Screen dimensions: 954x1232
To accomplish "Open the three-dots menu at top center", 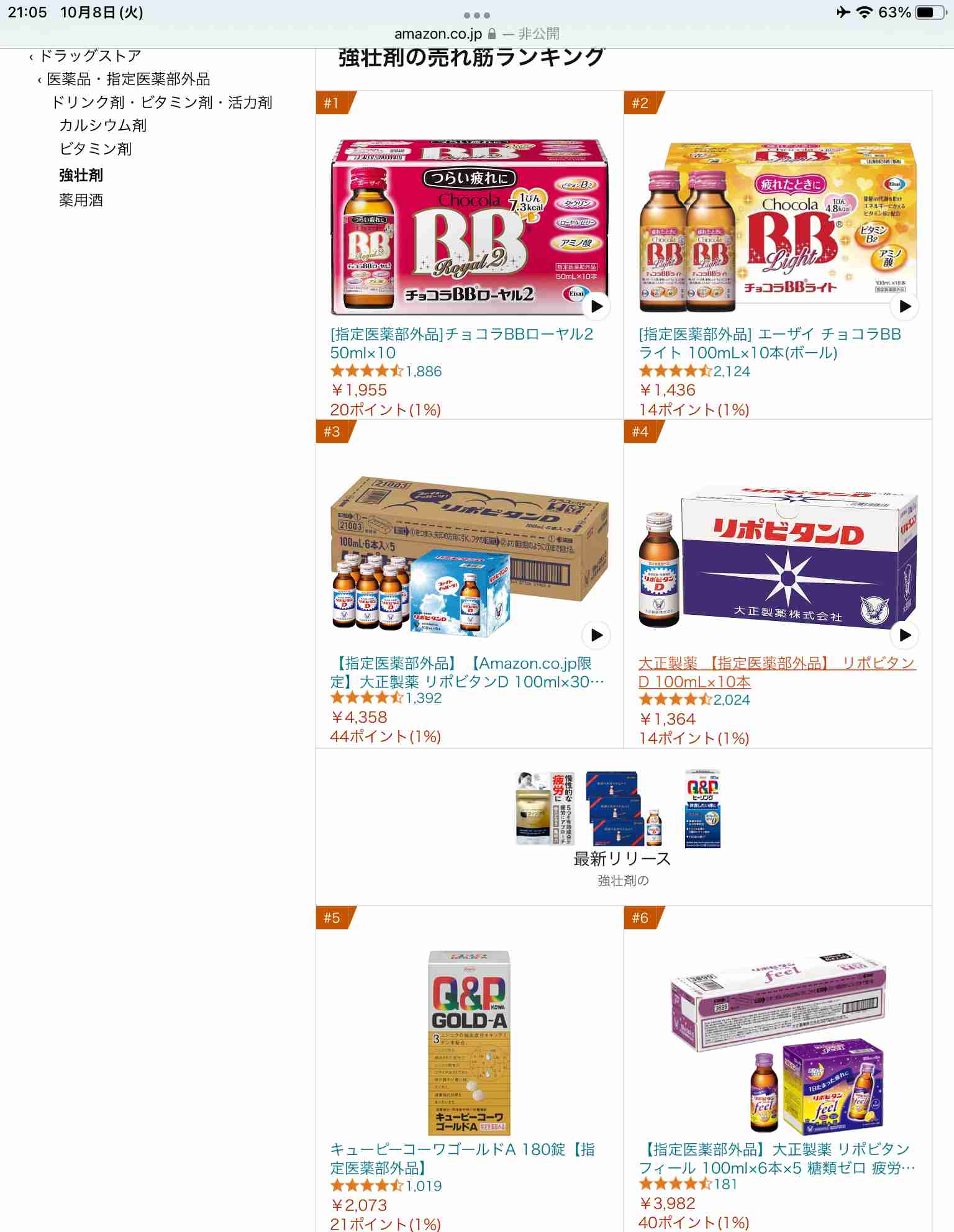I will (x=477, y=15).
